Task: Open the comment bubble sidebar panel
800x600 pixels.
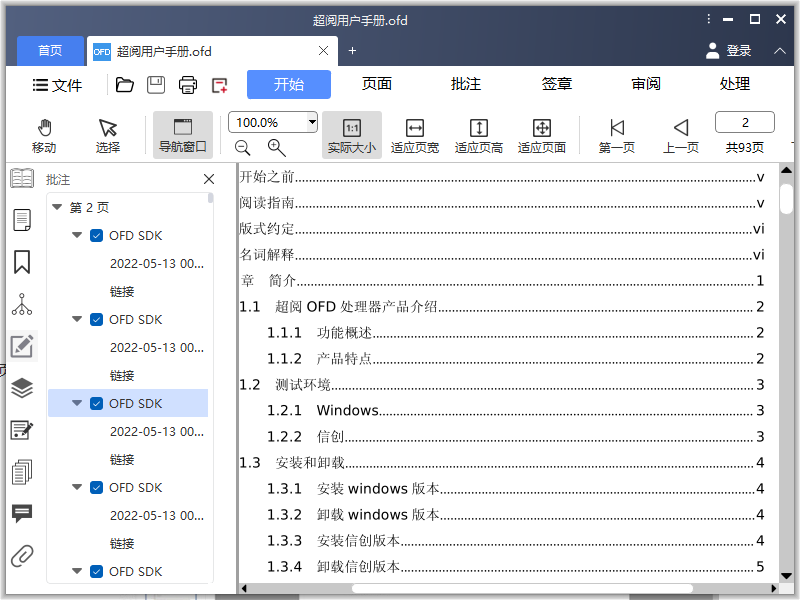Action: [22, 513]
